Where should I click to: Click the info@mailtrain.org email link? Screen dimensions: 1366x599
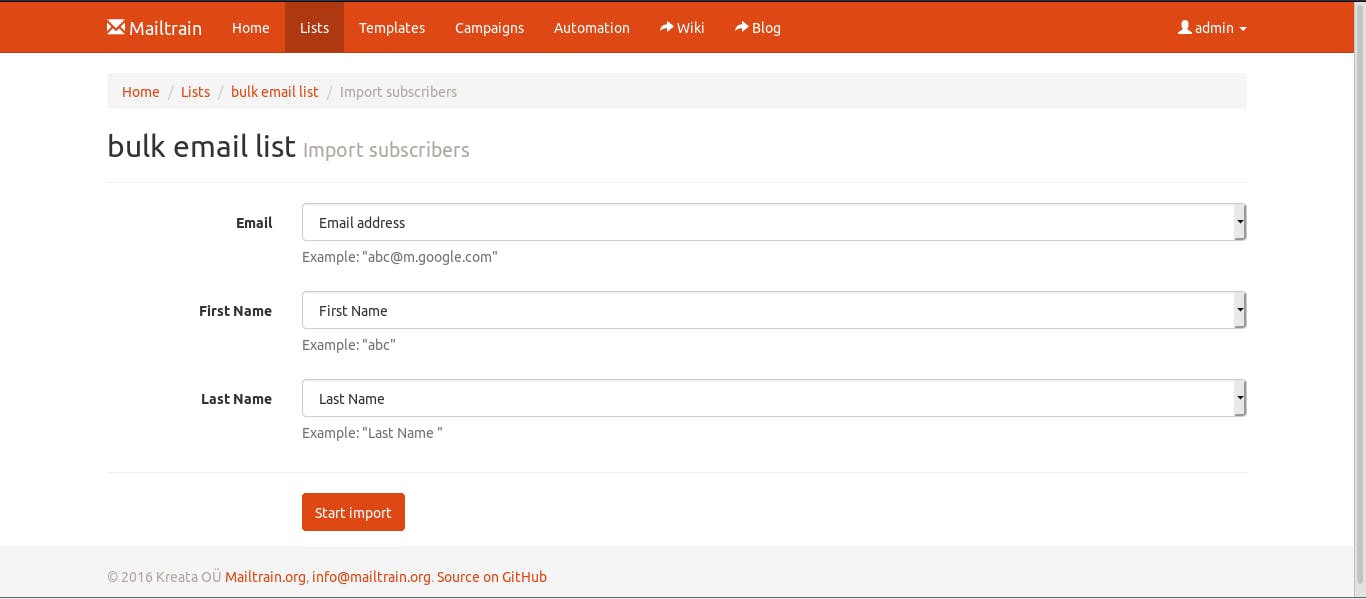(371, 576)
